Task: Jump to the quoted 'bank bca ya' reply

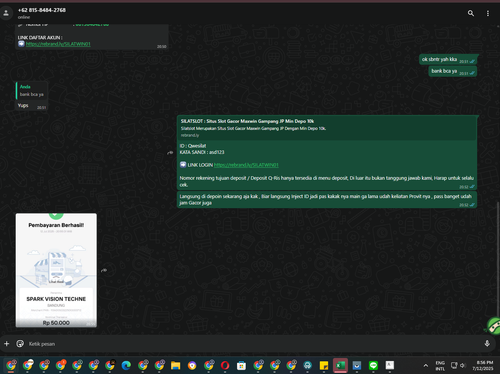Action: pyautogui.click(x=32, y=91)
